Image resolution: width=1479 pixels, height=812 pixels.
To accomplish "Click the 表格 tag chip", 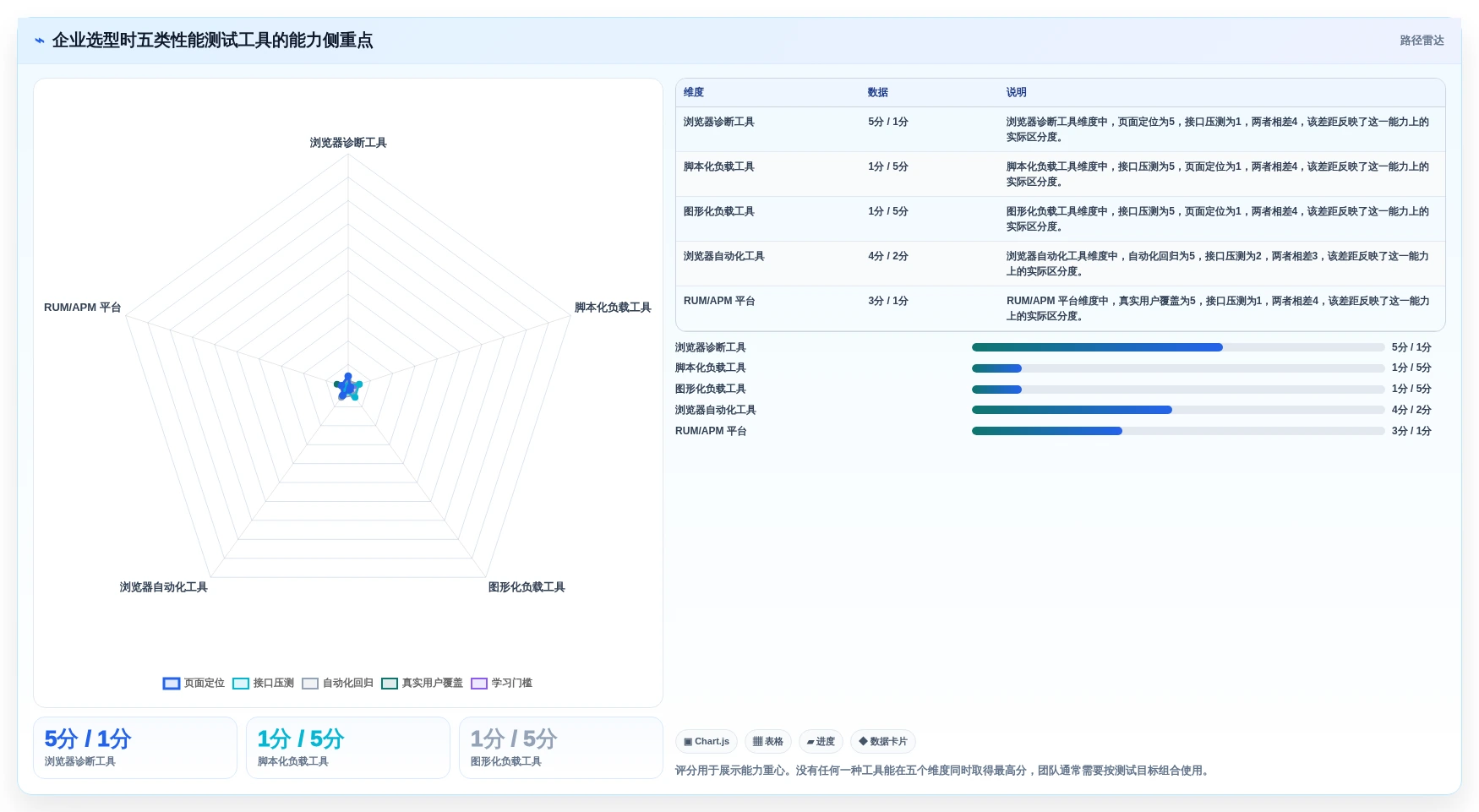I will click(x=768, y=742).
